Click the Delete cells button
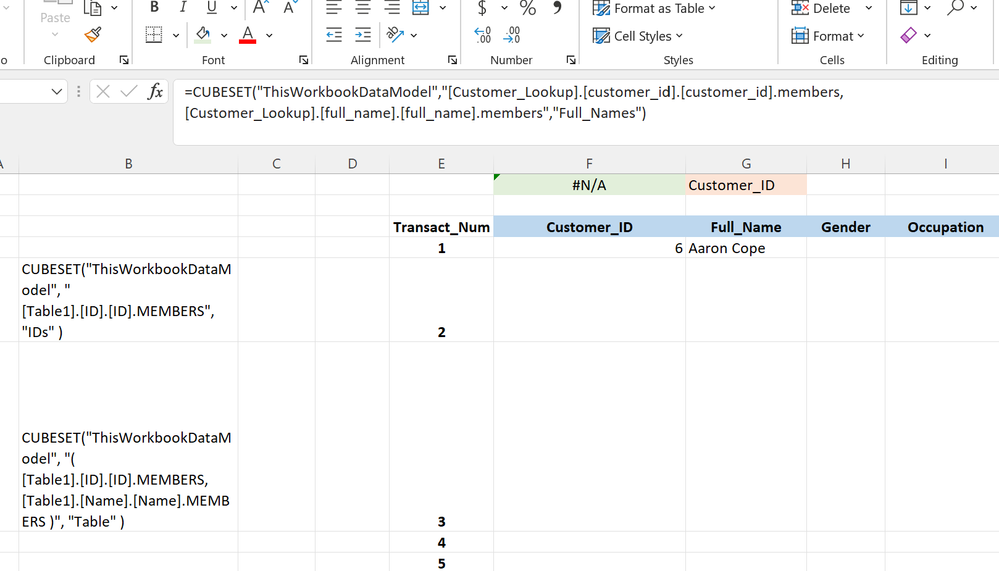Image resolution: width=999 pixels, height=571 pixels. pyautogui.click(x=821, y=8)
